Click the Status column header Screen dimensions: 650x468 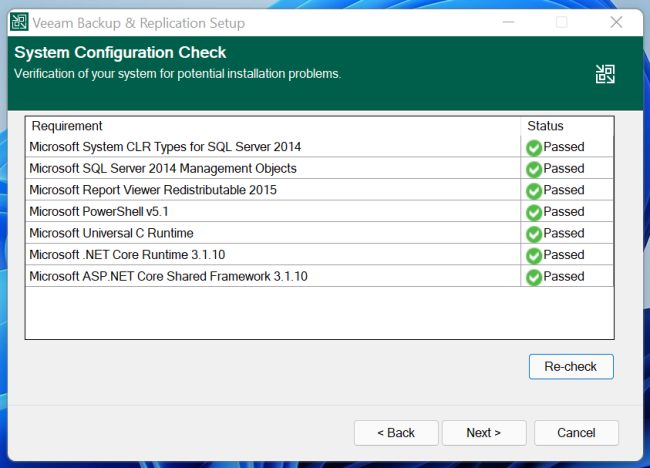pos(545,126)
